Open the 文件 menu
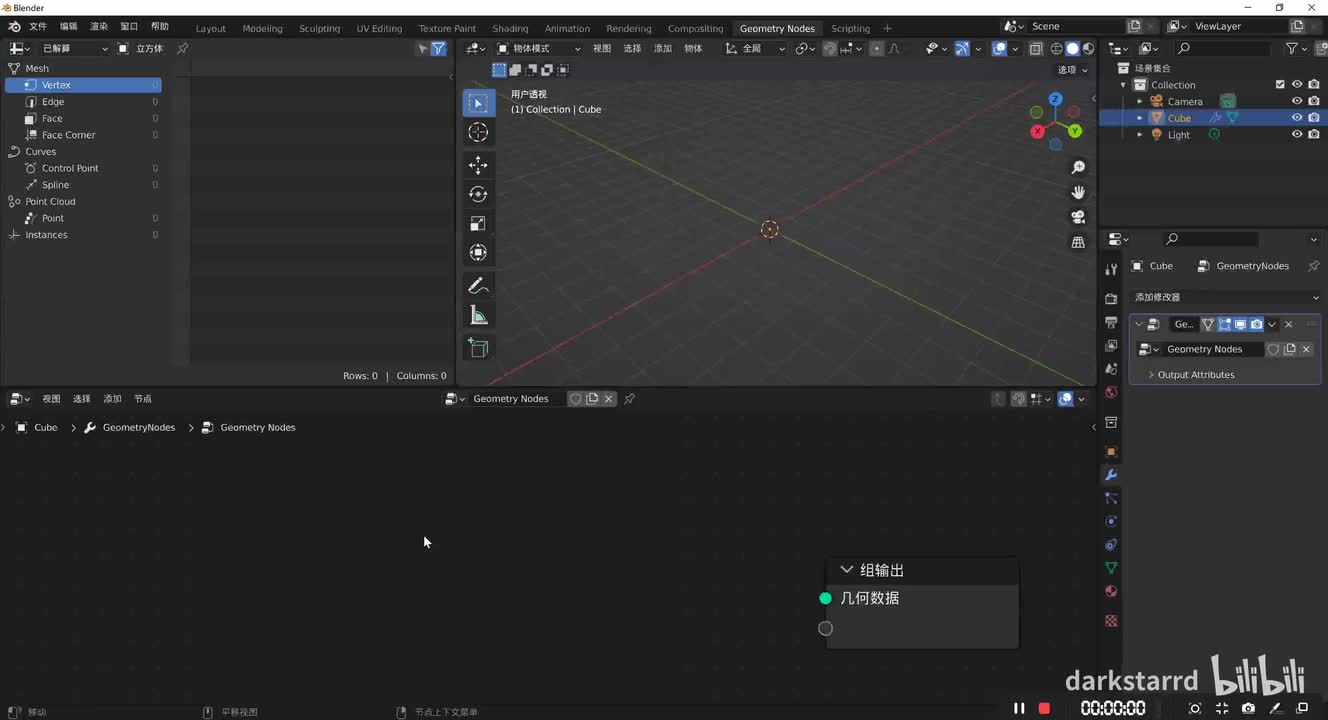The height and width of the screenshot is (720, 1328). tap(38, 26)
